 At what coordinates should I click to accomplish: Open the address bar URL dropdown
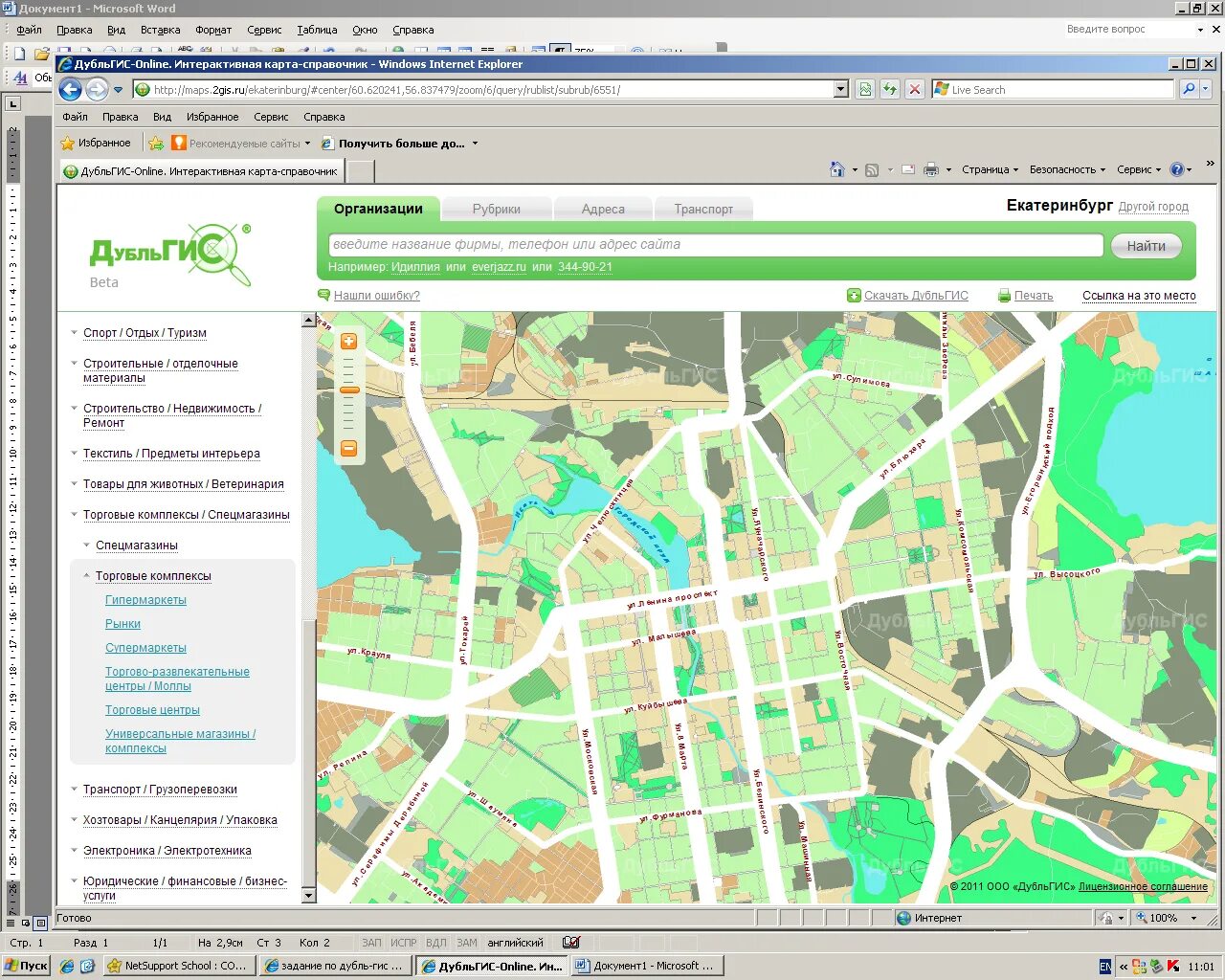[841, 89]
